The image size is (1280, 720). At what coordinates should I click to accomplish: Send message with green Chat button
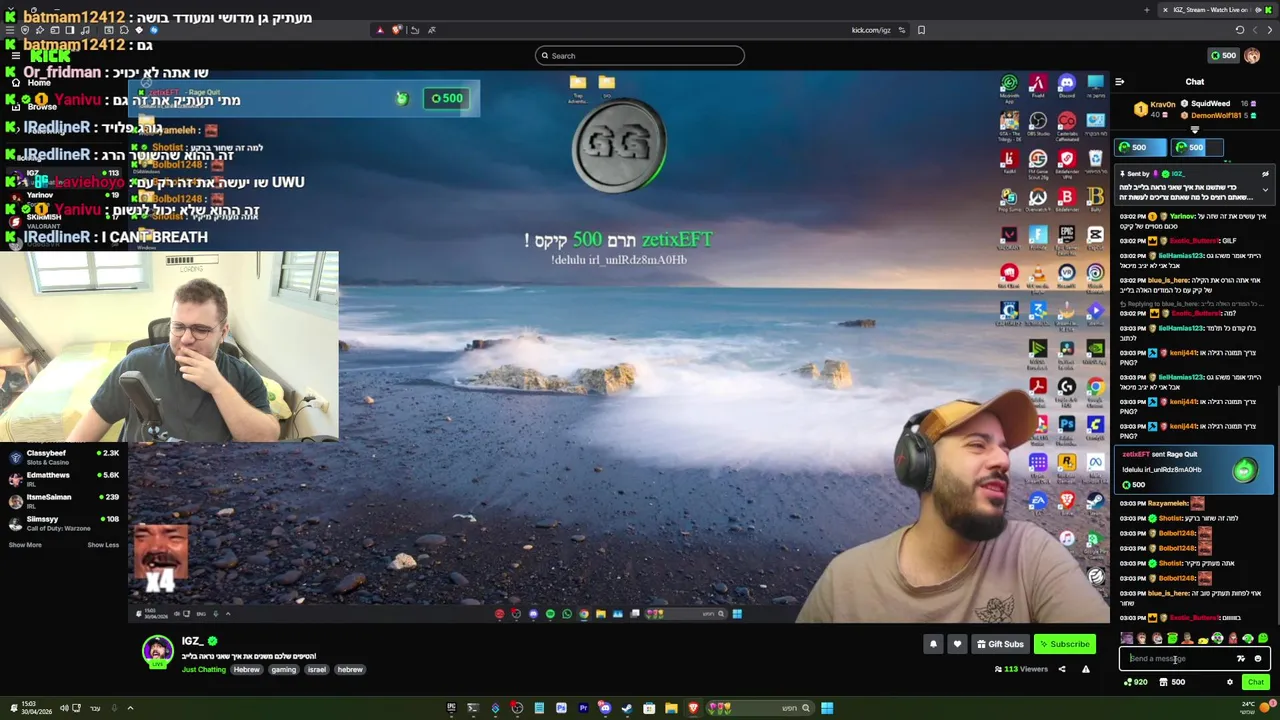[x=1256, y=682]
